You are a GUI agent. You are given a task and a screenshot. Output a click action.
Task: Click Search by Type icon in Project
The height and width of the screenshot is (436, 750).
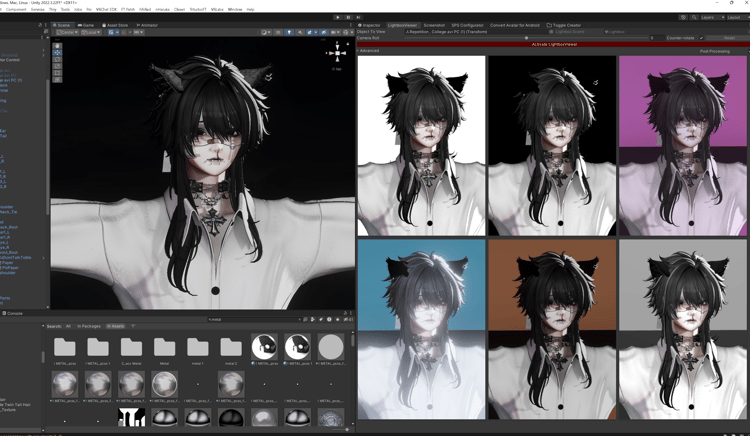313,319
